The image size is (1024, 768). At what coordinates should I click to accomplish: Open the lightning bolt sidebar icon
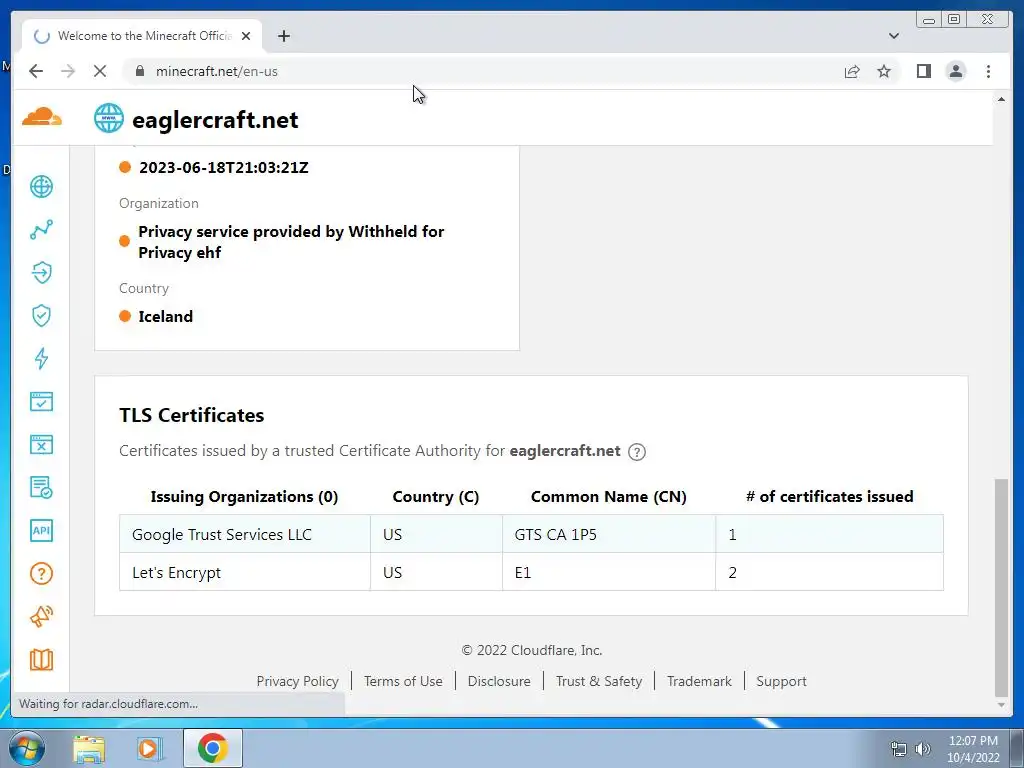click(41, 359)
